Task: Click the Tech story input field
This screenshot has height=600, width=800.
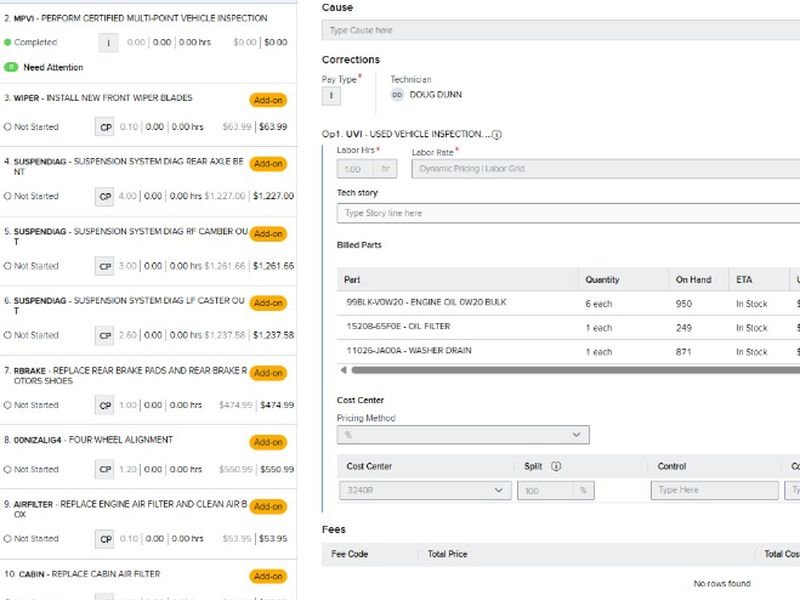Action: pos(568,213)
